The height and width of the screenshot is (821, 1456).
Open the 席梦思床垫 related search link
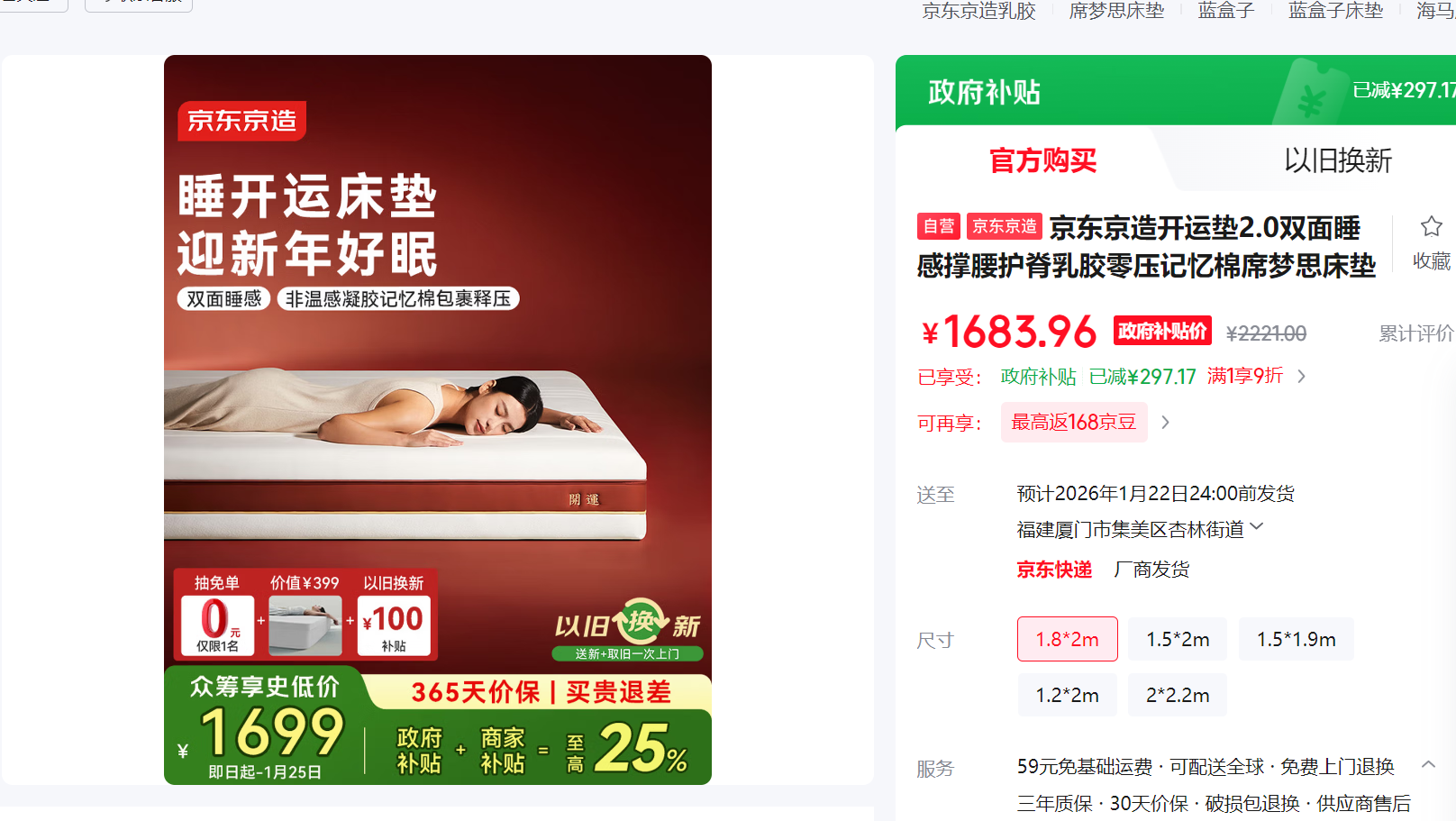coord(1116,11)
